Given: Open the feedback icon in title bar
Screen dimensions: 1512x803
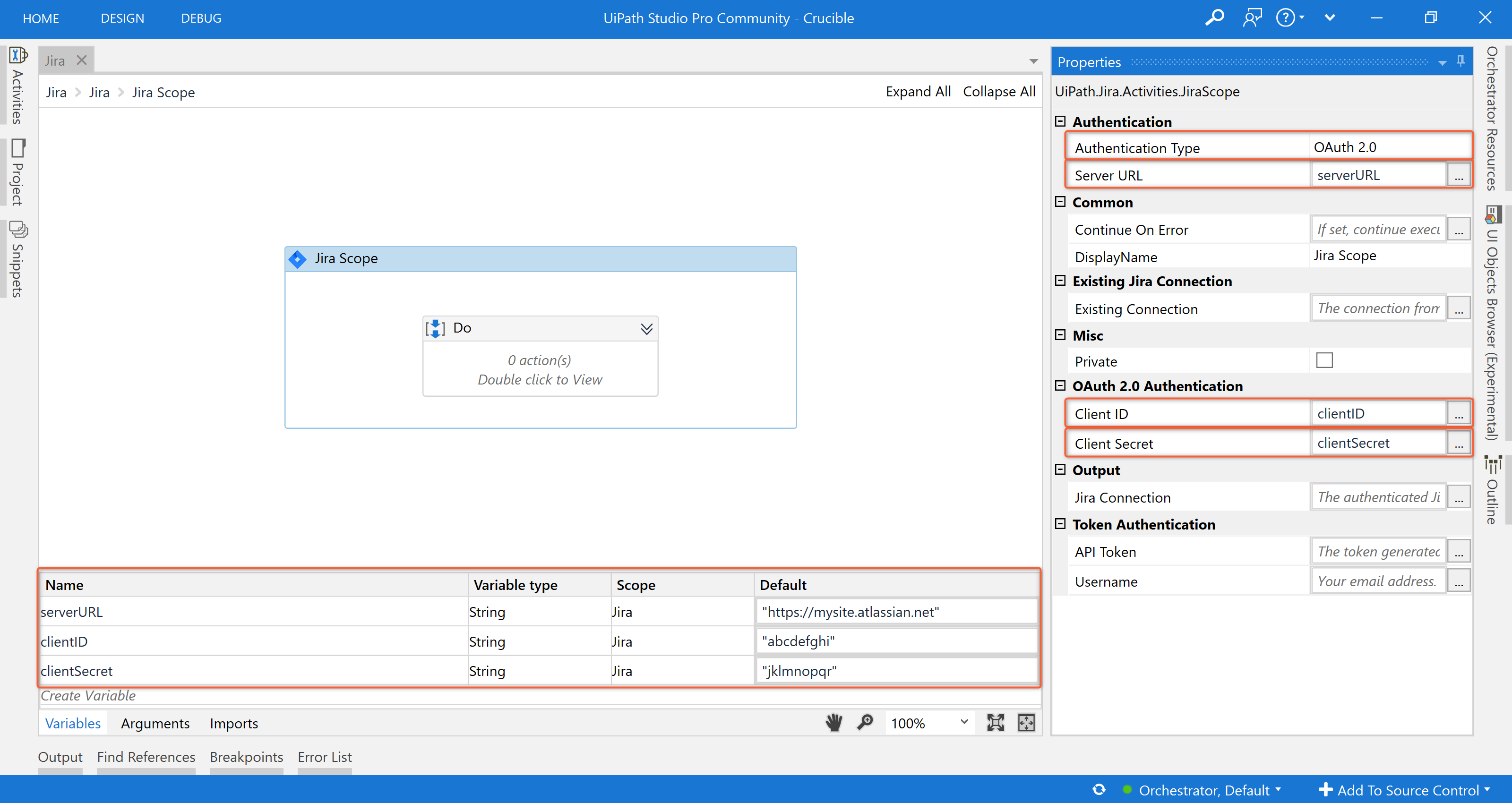Looking at the screenshot, I should [x=1252, y=17].
